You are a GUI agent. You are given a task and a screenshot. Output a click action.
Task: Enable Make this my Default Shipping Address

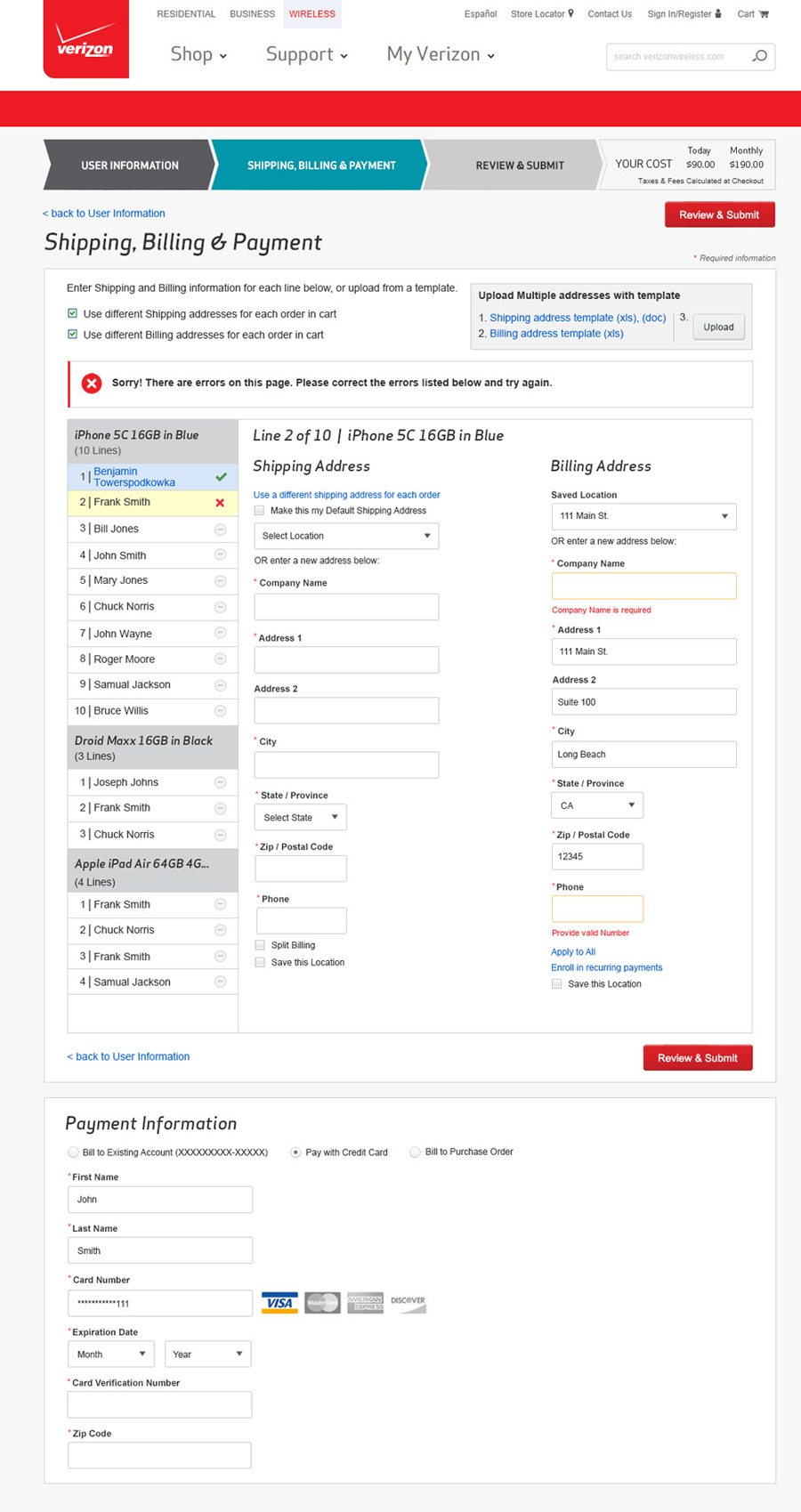[x=260, y=511]
